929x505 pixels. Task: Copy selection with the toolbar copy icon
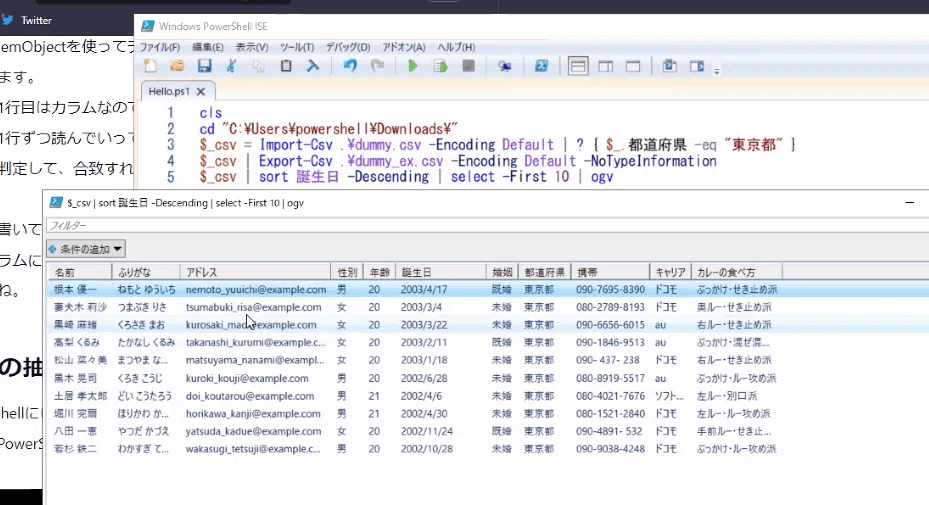[258, 66]
